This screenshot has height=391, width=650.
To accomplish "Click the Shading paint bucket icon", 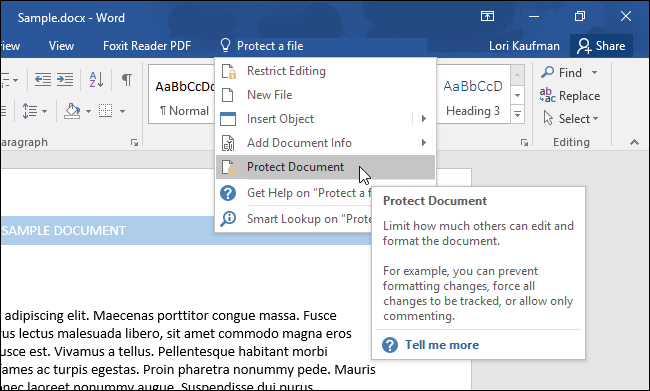I will coord(72,111).
